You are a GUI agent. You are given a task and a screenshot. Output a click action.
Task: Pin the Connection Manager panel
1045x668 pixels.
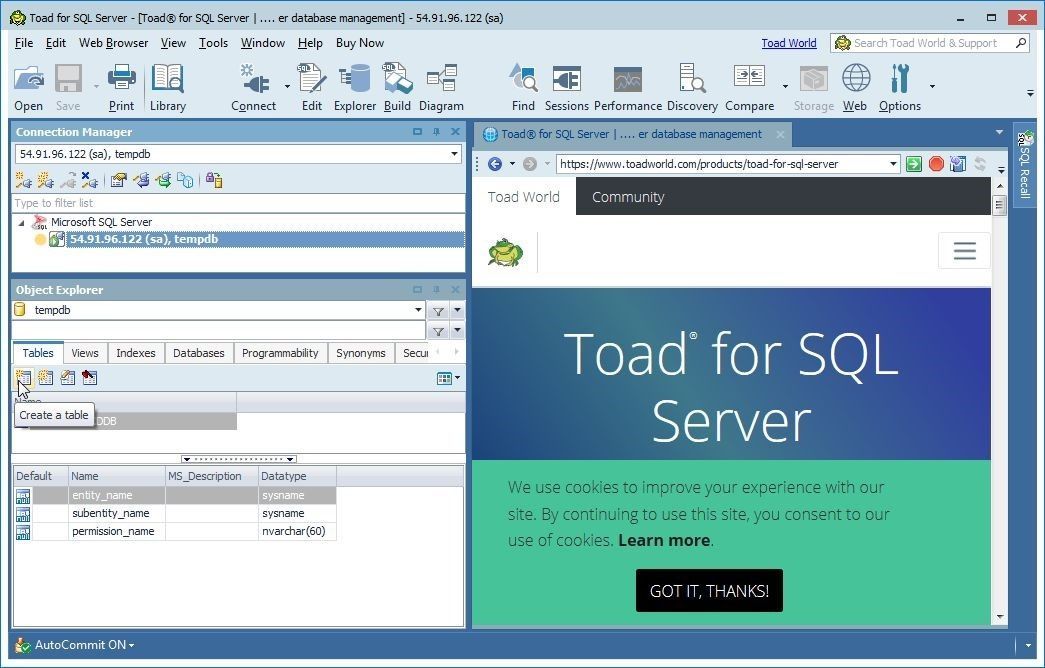437,131
